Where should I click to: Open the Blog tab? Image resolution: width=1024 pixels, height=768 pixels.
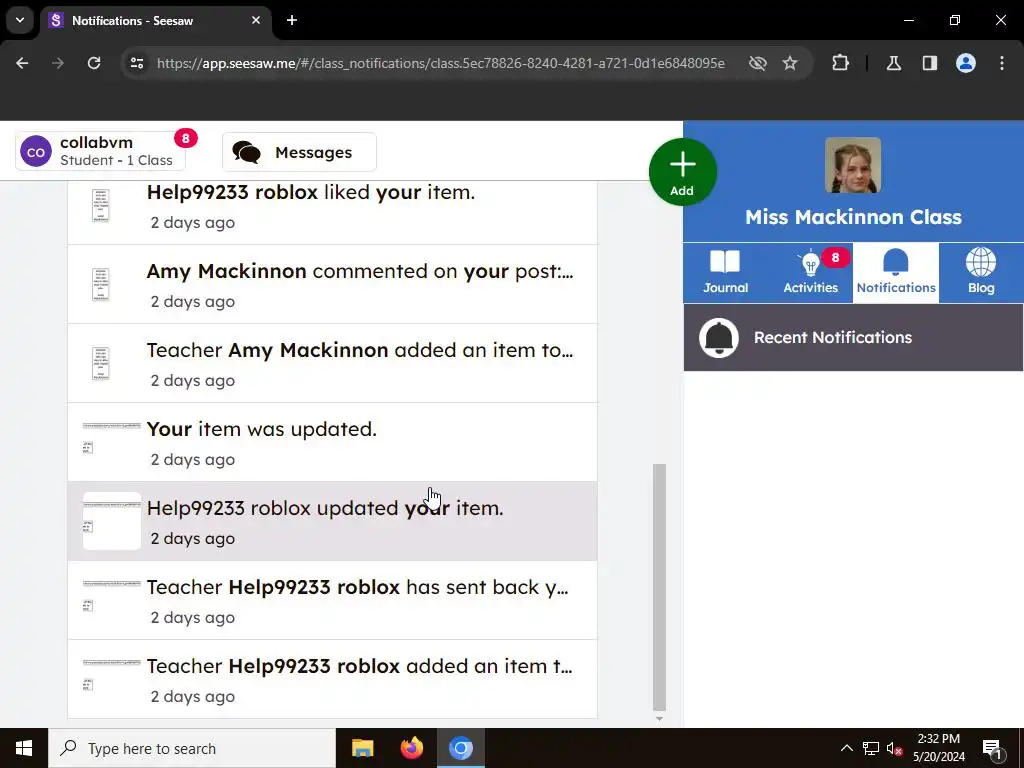click(x=981, y=272)
